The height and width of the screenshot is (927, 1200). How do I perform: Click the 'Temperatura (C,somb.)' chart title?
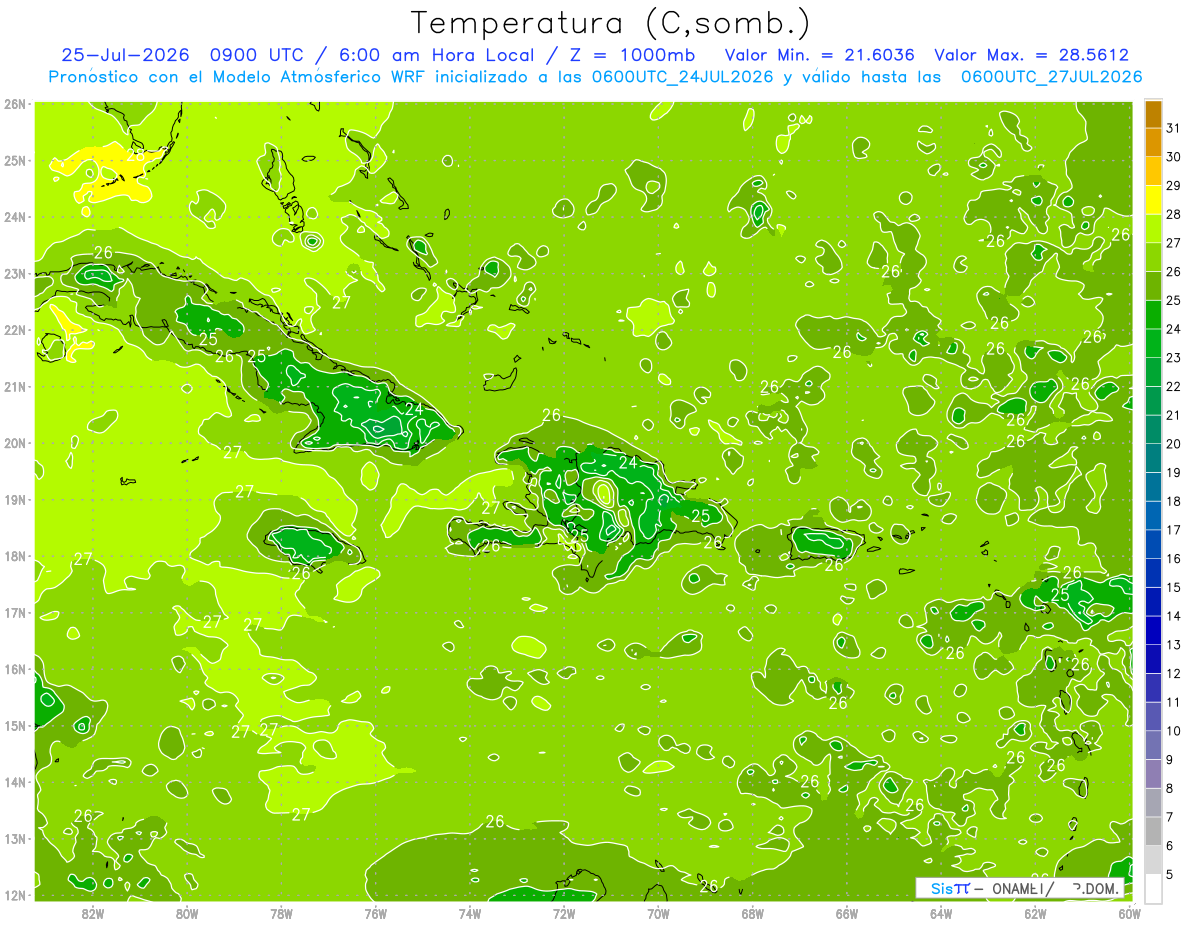611,23
